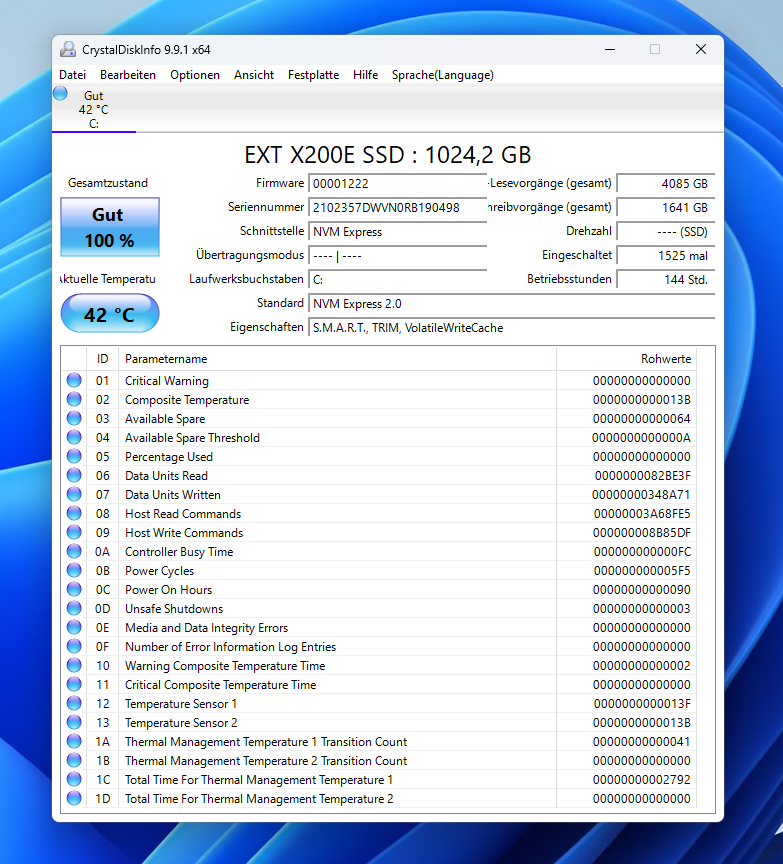The height and width of the screenshot is (864, 783).
Task: Click the Rohwerte column header
Action: (x=627, y=359)
